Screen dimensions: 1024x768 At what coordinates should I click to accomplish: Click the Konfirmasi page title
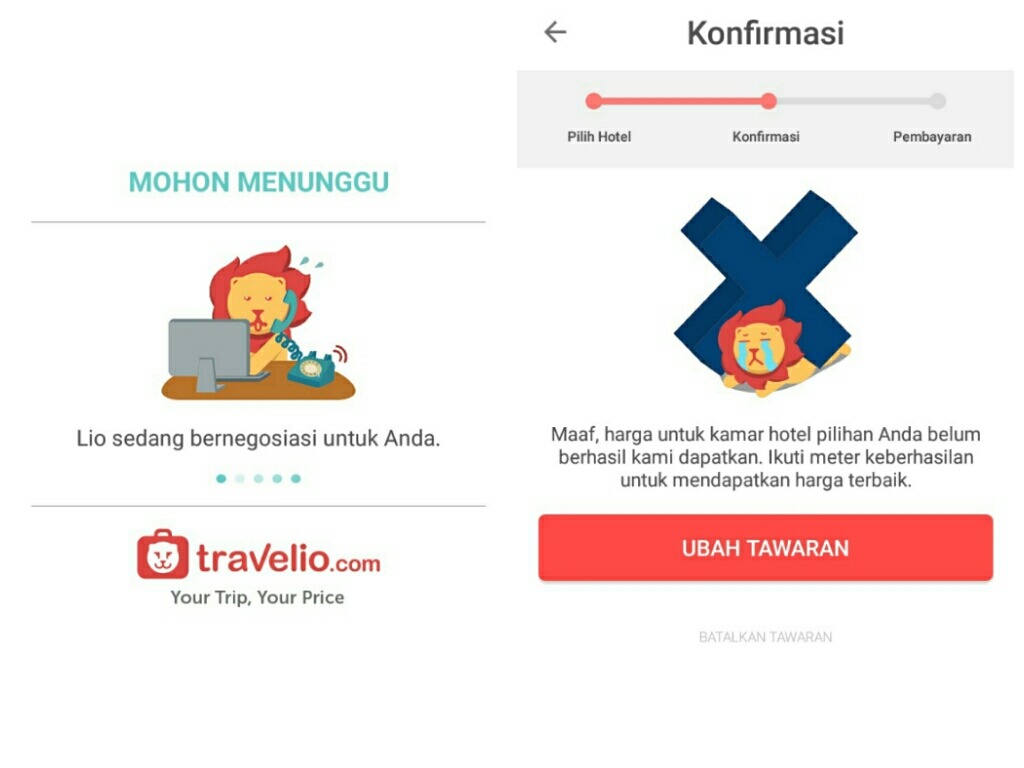(765, 33)
